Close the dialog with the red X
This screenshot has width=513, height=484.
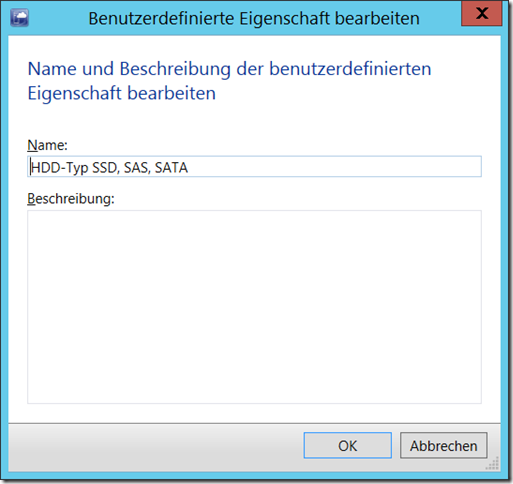pyautogui.click(x=481, y=14)
